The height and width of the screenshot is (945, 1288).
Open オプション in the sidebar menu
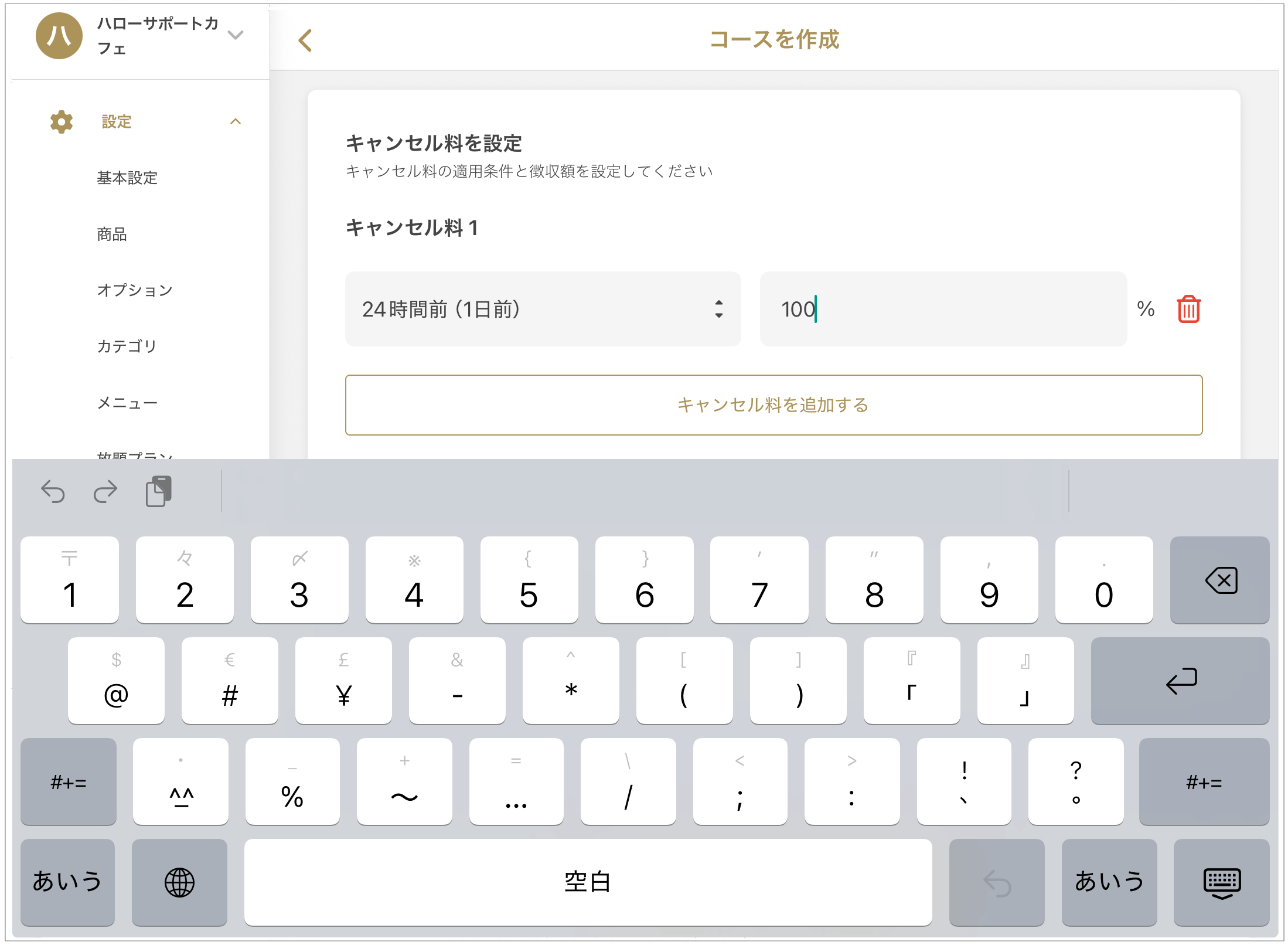(x=134, y=290)
